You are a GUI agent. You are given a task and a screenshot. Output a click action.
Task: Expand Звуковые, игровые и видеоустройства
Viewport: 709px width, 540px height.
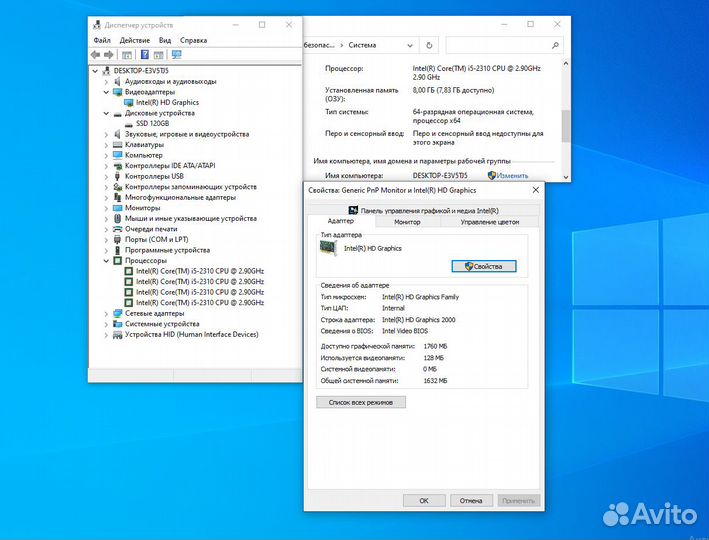click(106, 134)
